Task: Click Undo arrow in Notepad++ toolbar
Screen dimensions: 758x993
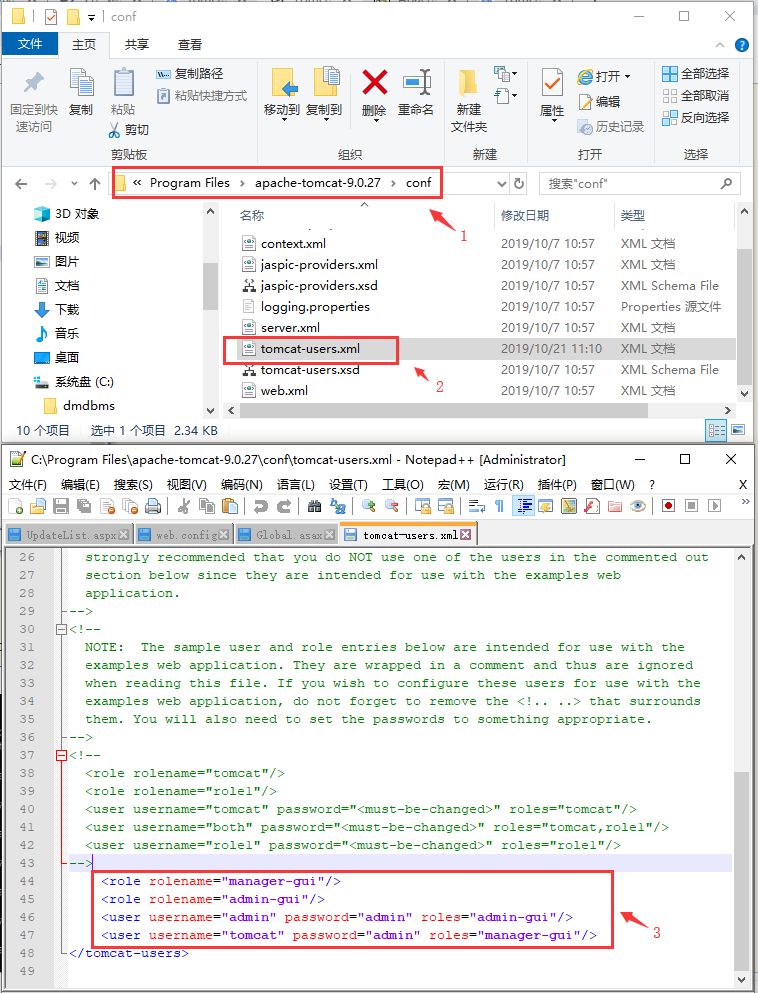Action: pyautogui.click(x=261, y=505)
